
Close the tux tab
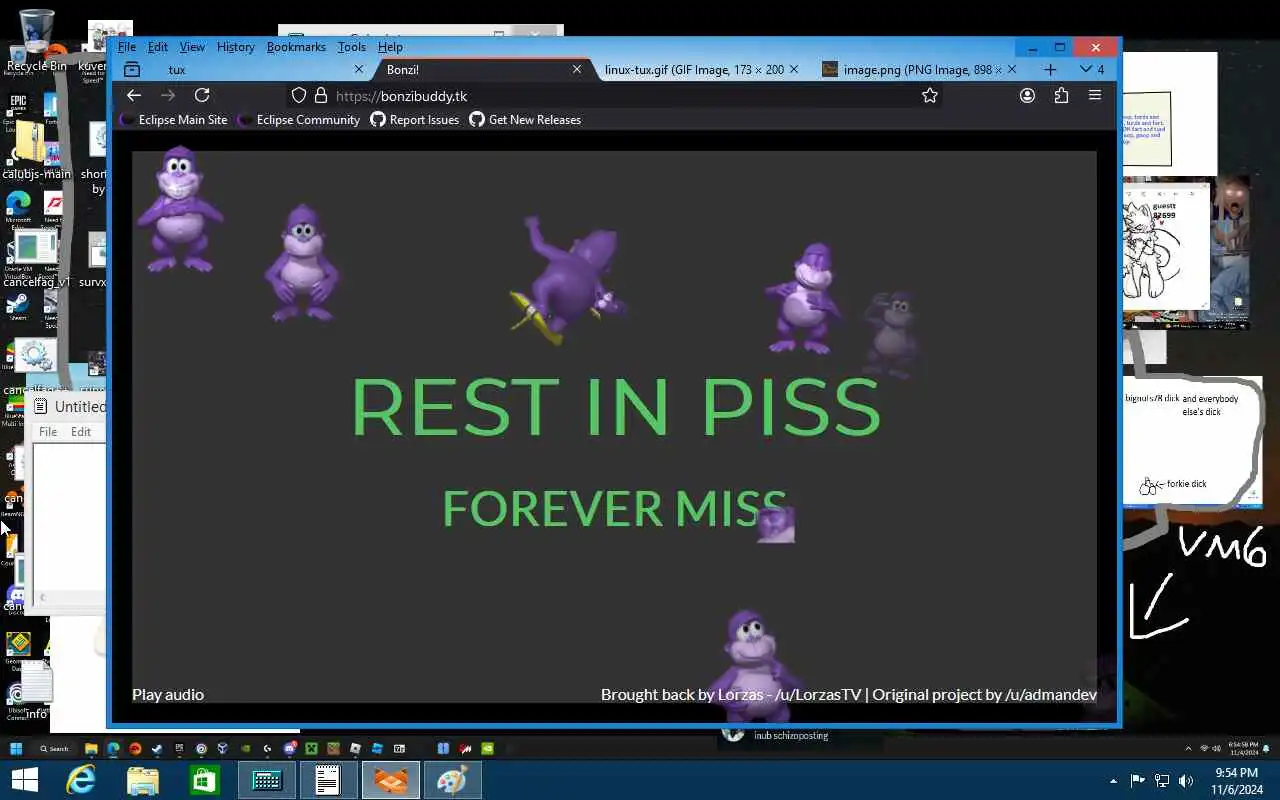pyautogui.click(x=359, y=69)
